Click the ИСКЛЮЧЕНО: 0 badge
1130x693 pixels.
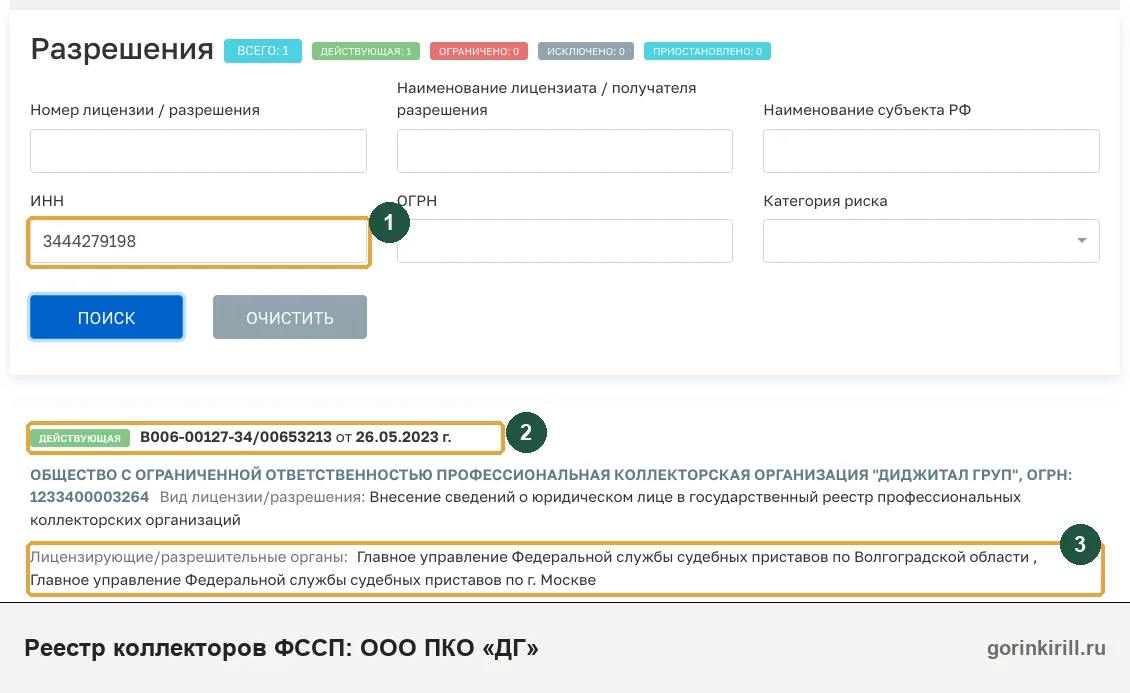pyautogui.click(x=585, y=51)
